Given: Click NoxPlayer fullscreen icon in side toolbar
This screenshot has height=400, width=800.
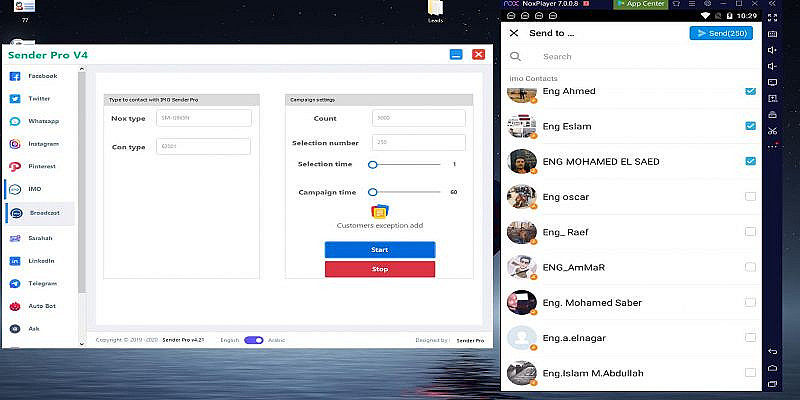Looking at the screenshot, I should (x=772, y=18).
